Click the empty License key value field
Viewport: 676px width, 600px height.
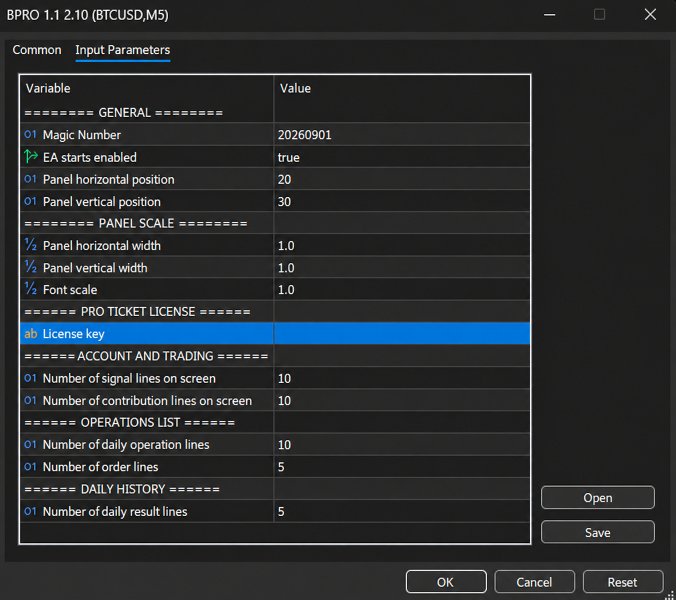coord(402,334)
